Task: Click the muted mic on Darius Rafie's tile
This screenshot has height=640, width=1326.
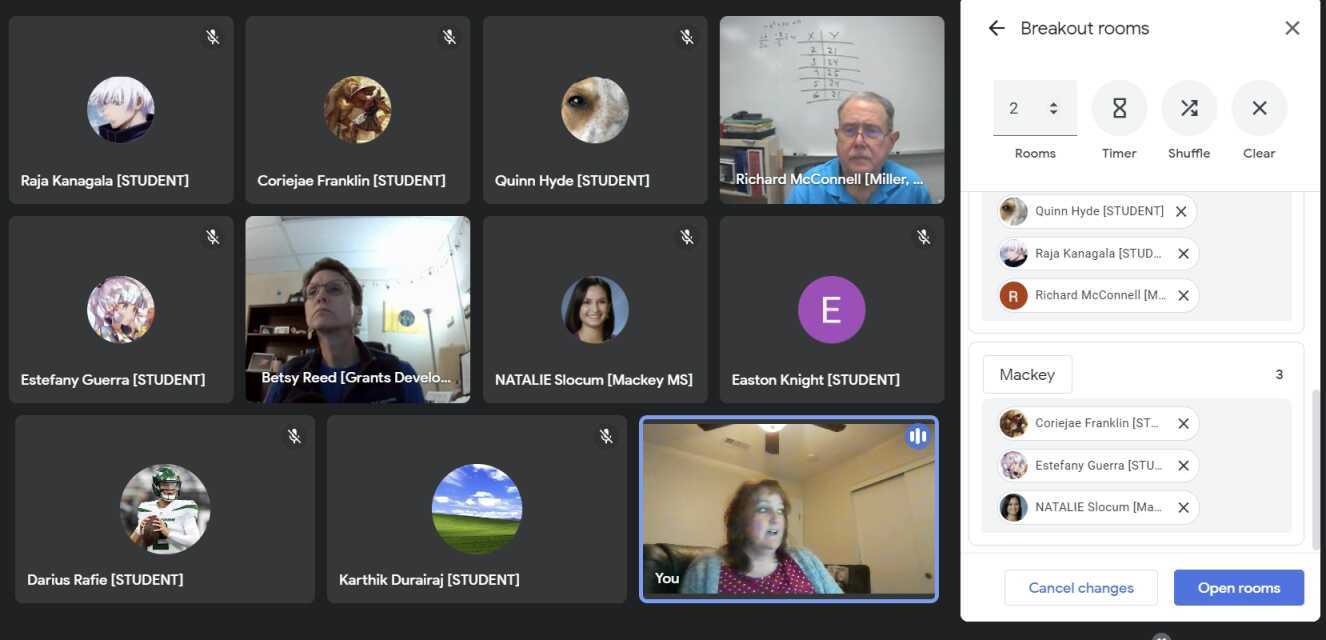Action: pyautogui.click(x=294, y=436)
